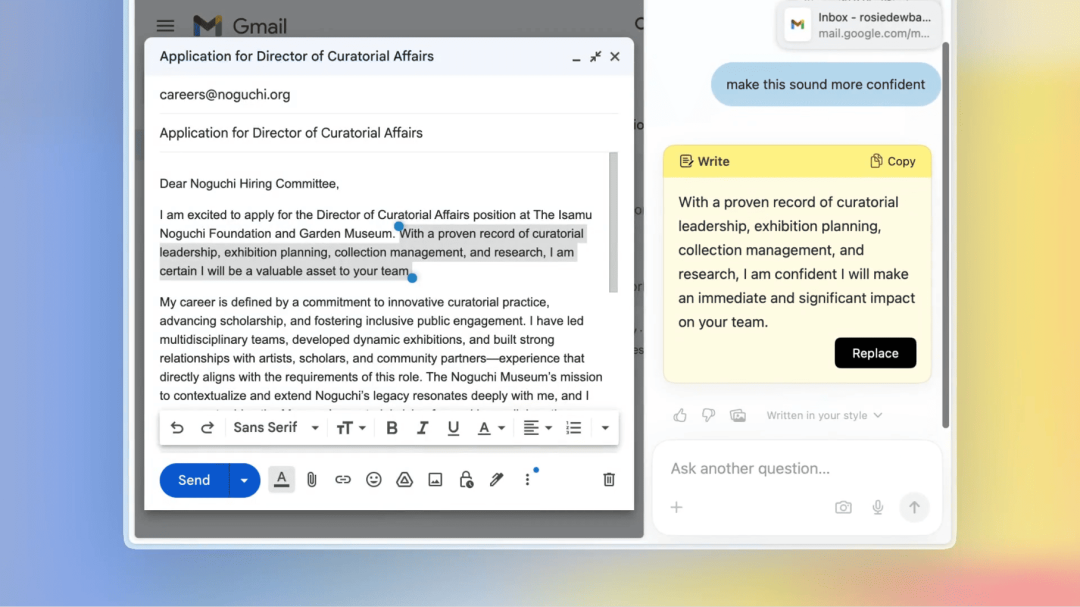This screenshot has height=607, width=1080.
Task: Insert an emoji
Action: point(374,480)
